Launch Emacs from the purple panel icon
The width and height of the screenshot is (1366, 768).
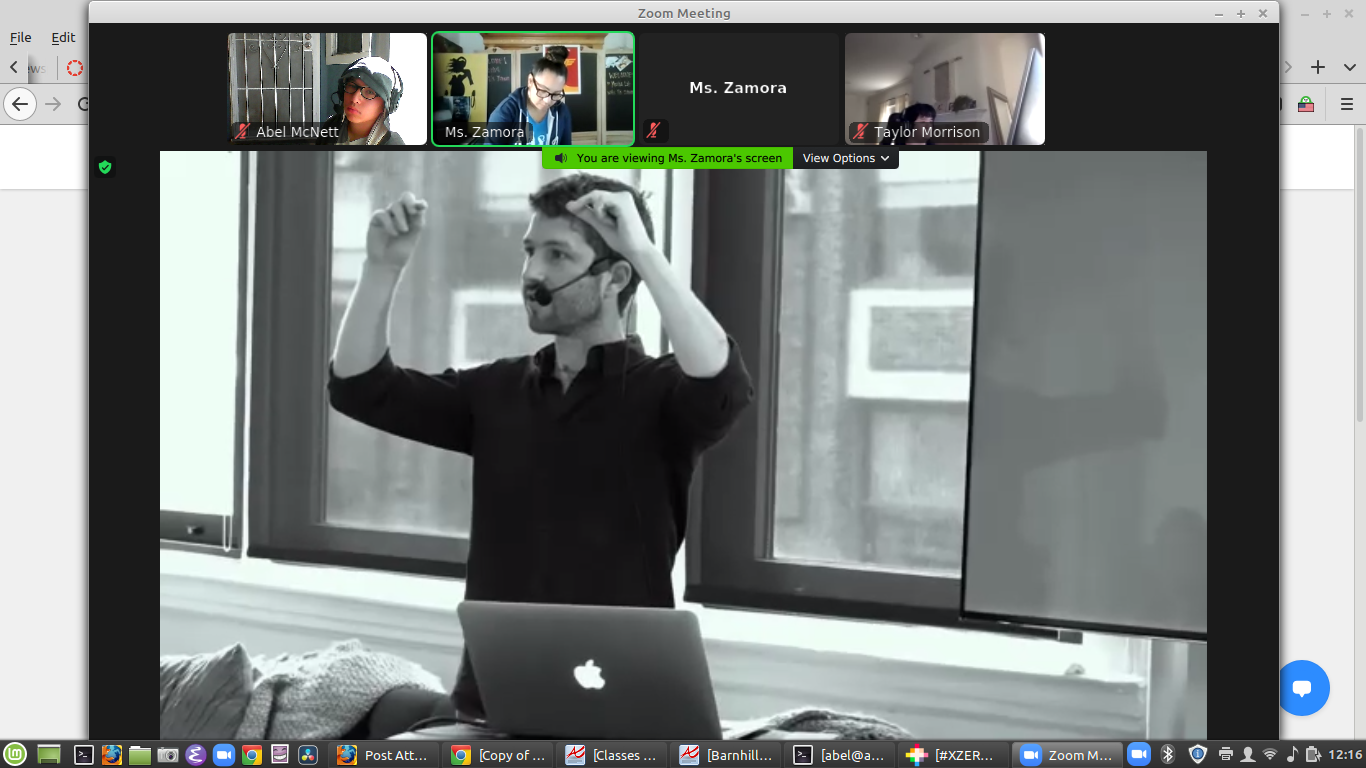[x=196, y=755]
